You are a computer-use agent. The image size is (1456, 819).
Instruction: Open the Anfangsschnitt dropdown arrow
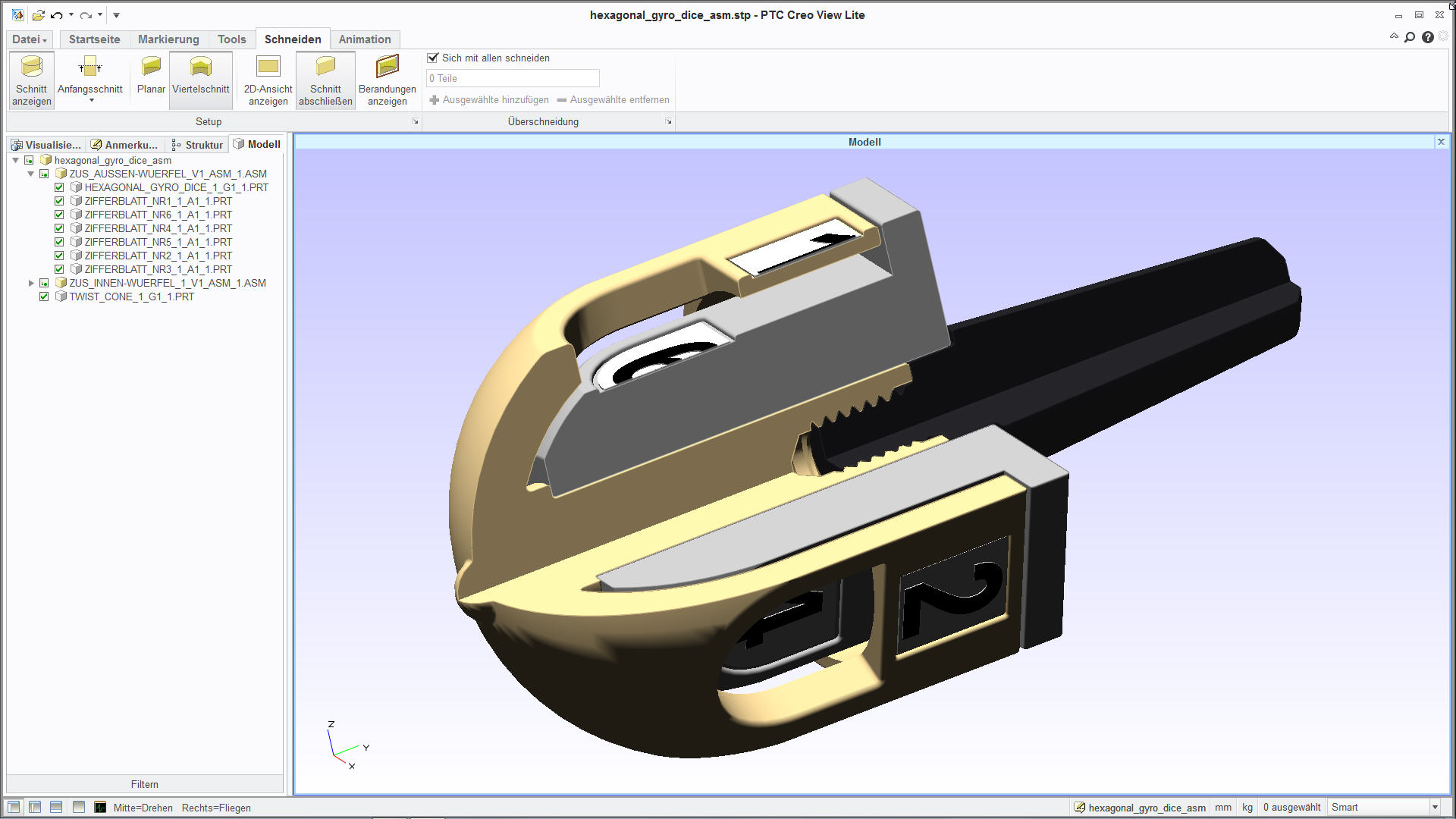pos(91,100)
